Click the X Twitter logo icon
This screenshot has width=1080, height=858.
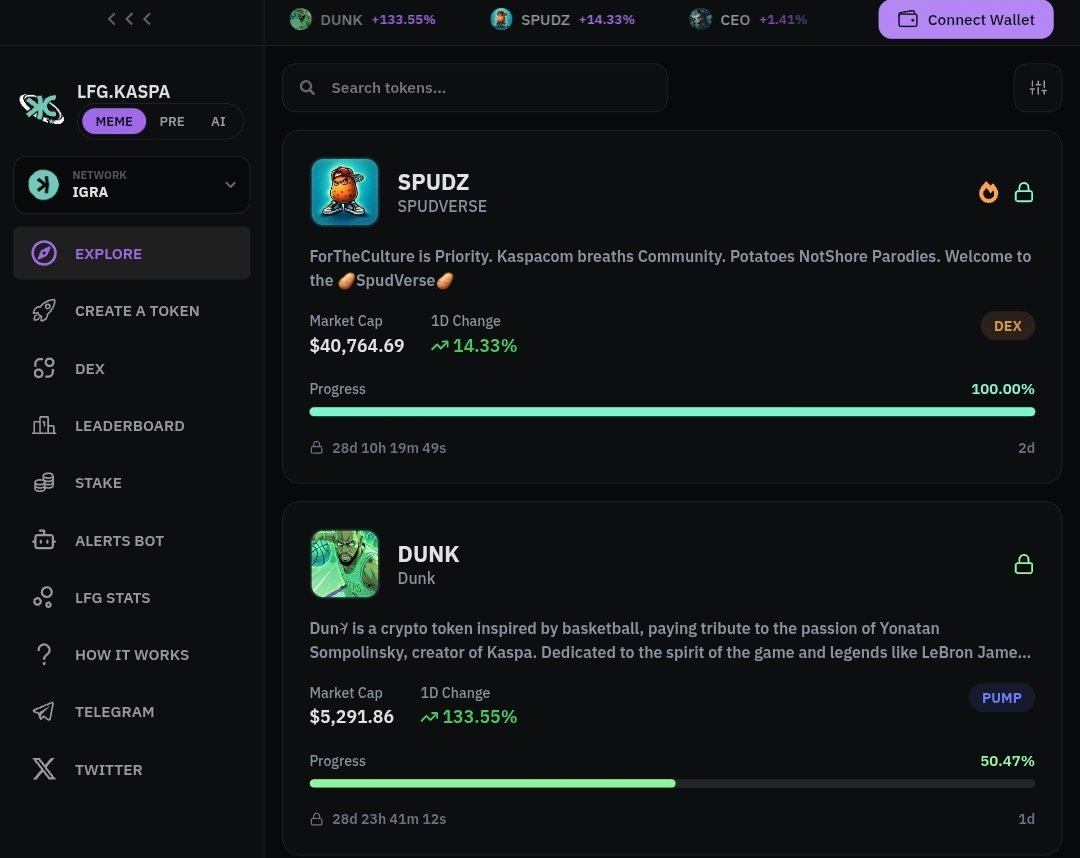point(43,769)
